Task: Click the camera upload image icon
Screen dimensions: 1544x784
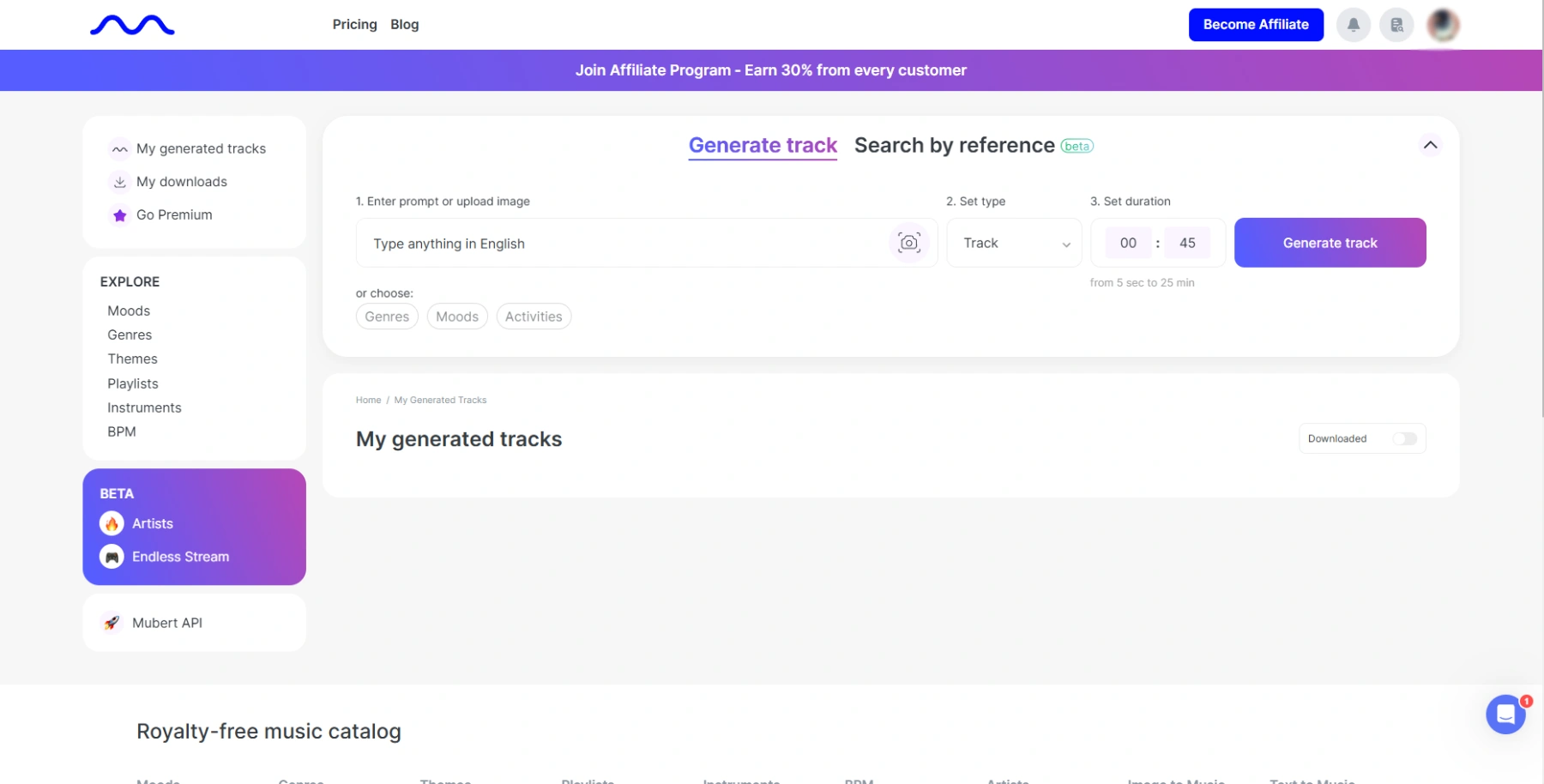Action: point(908,243)
